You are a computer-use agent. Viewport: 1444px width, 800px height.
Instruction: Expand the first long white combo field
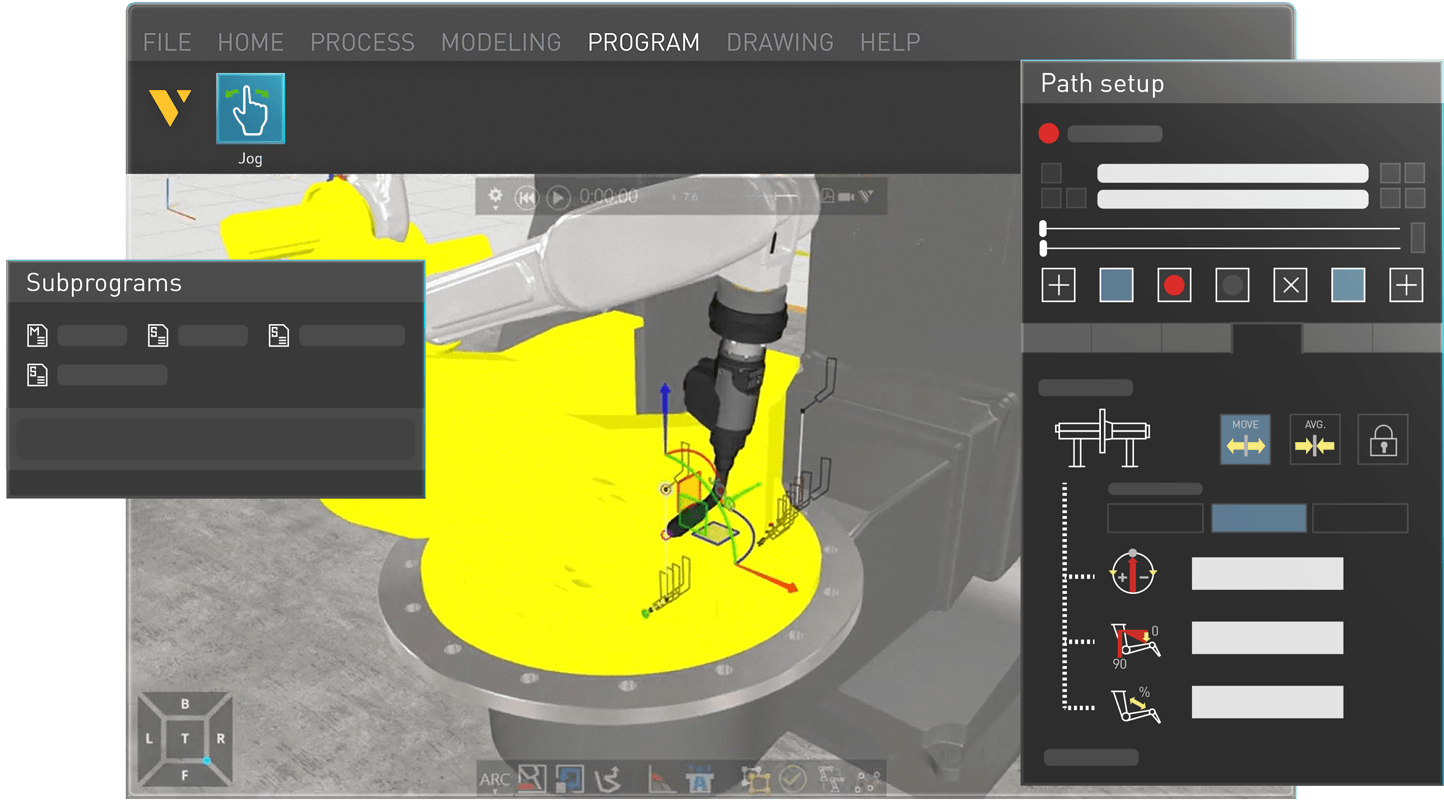point(1232,173)
